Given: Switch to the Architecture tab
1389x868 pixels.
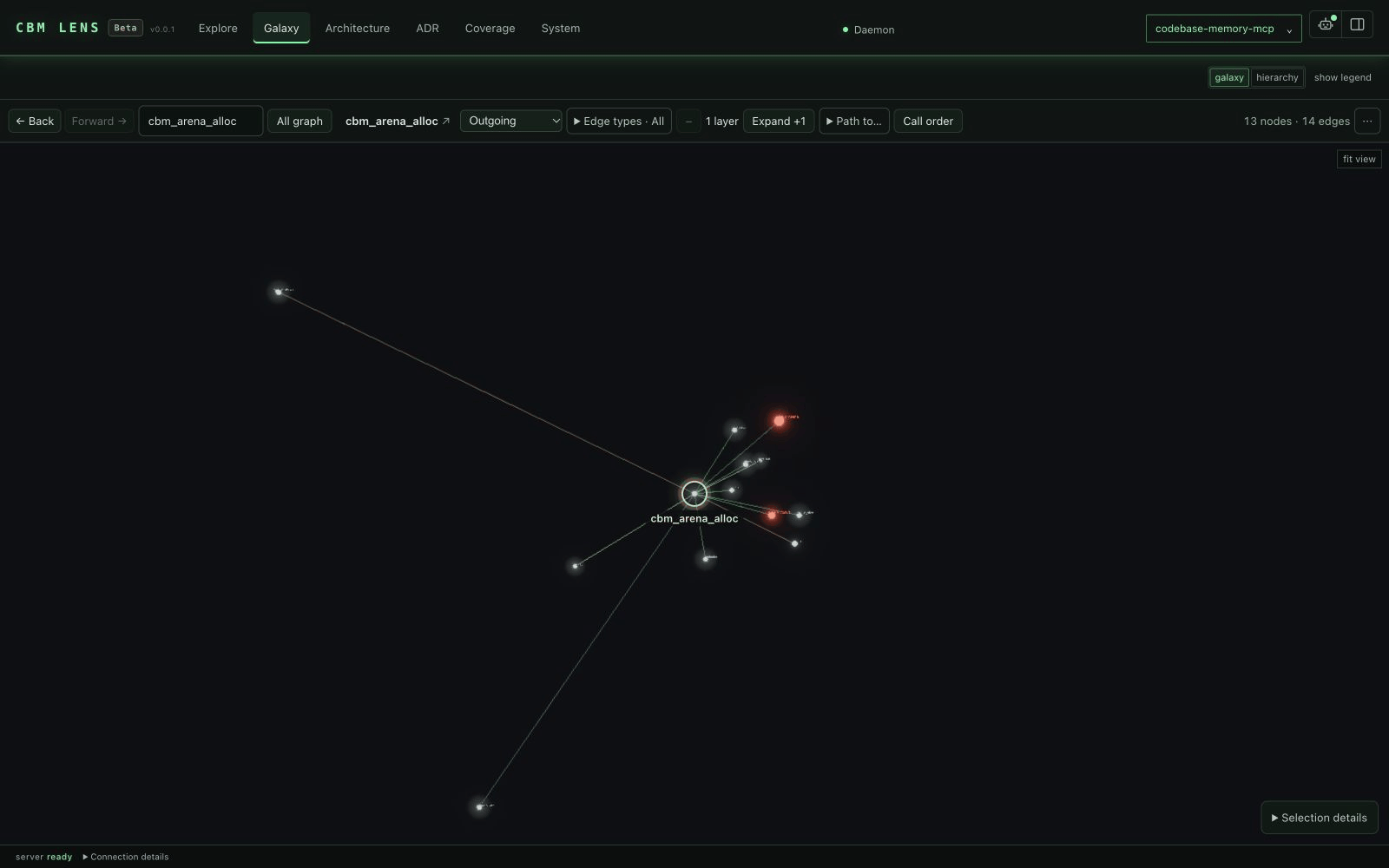Looking at the screenshot, I should (x=358, y=29).
